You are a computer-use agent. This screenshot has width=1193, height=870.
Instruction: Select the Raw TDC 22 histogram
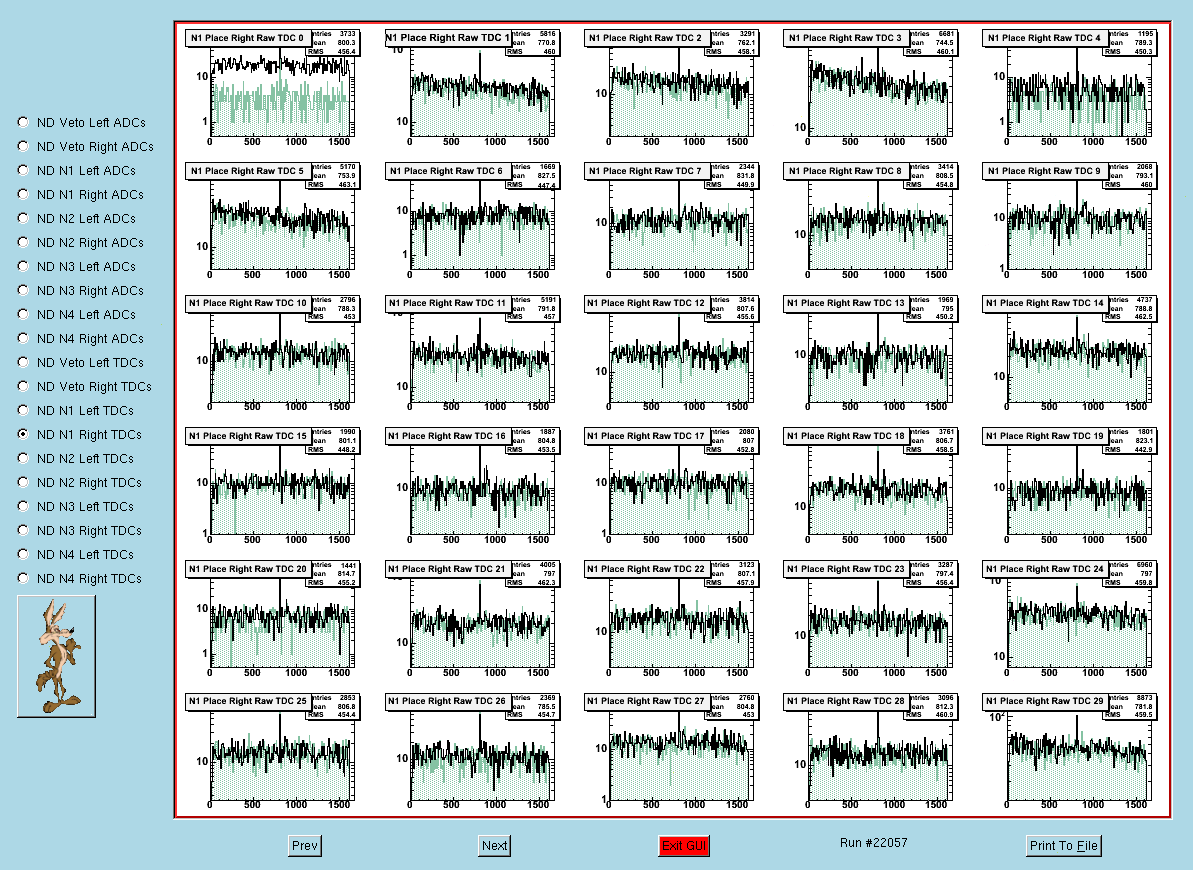pyautogui.click(x=670, y=617)
